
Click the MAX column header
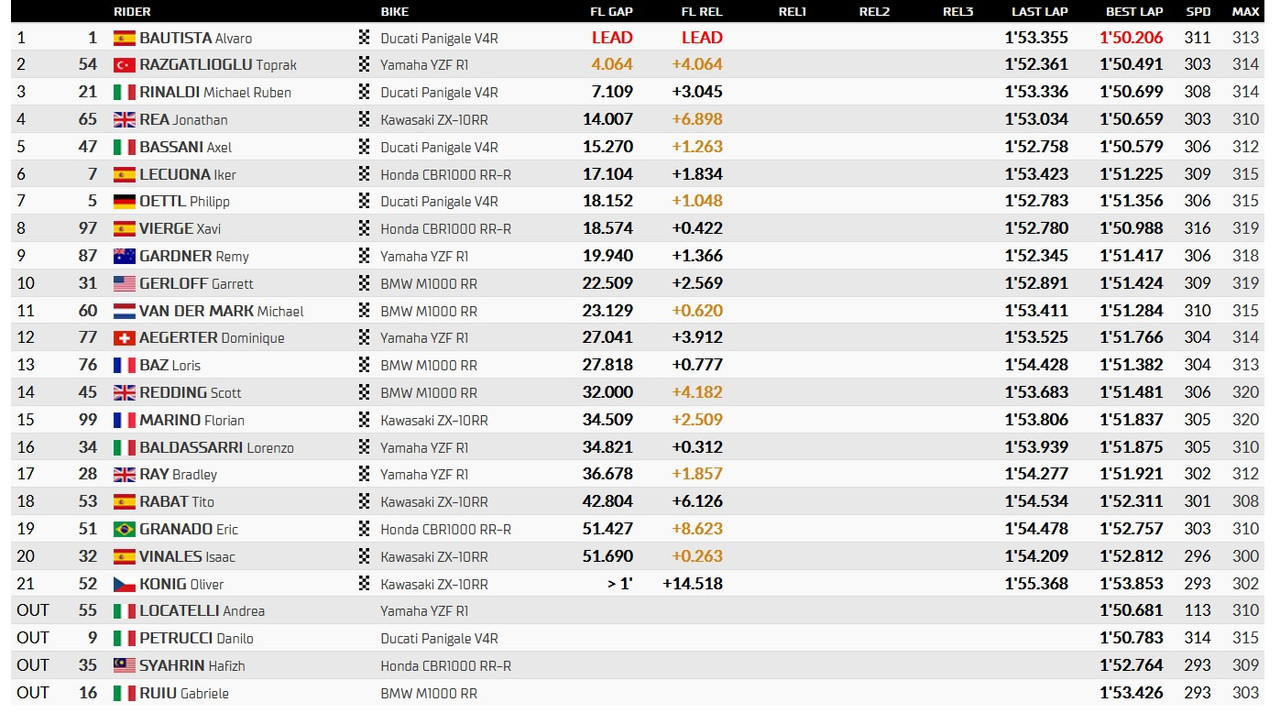tap(1246, 12)
